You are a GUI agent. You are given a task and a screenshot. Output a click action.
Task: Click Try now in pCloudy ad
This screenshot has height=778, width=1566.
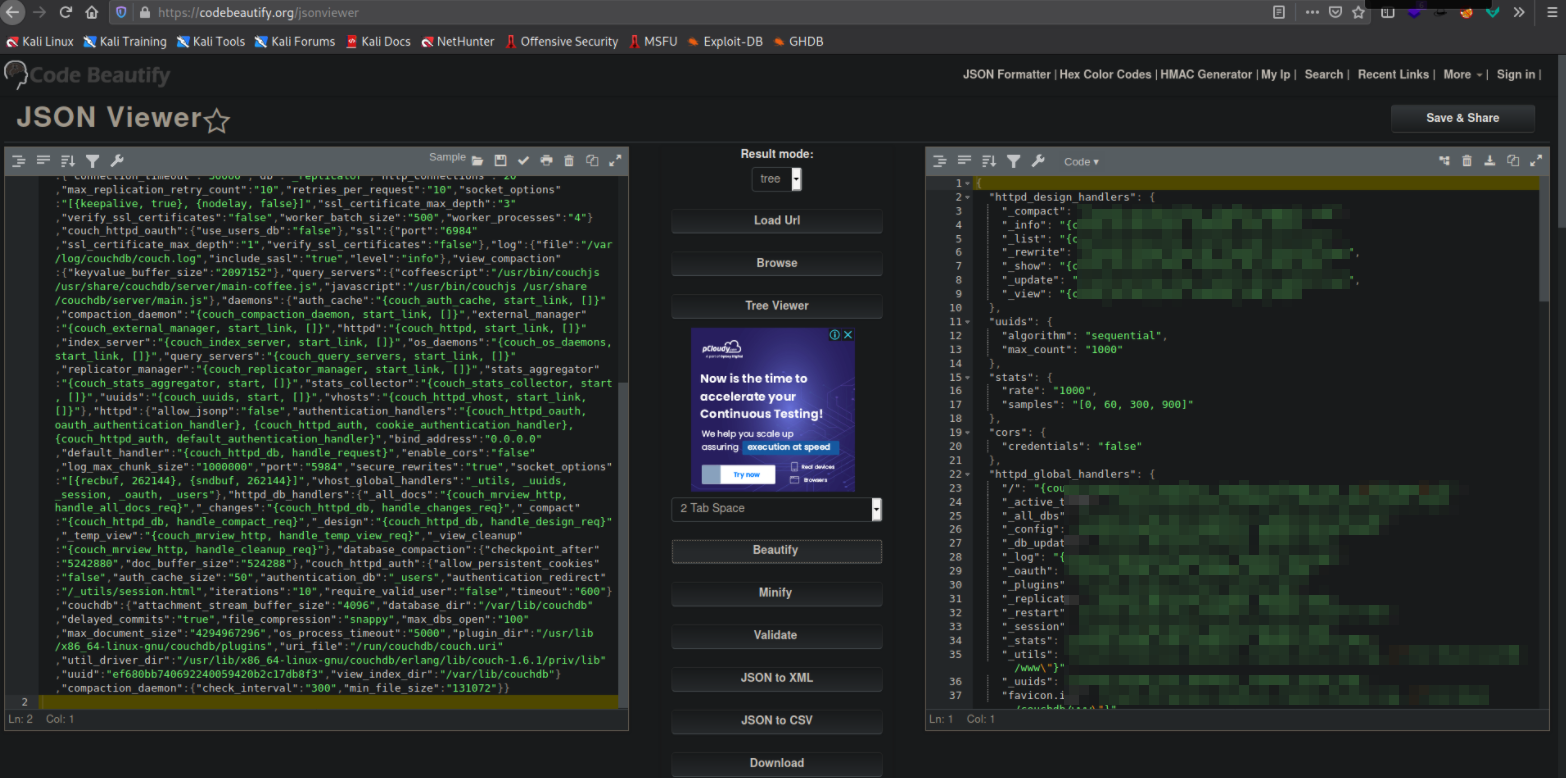[x=739, y=475]
